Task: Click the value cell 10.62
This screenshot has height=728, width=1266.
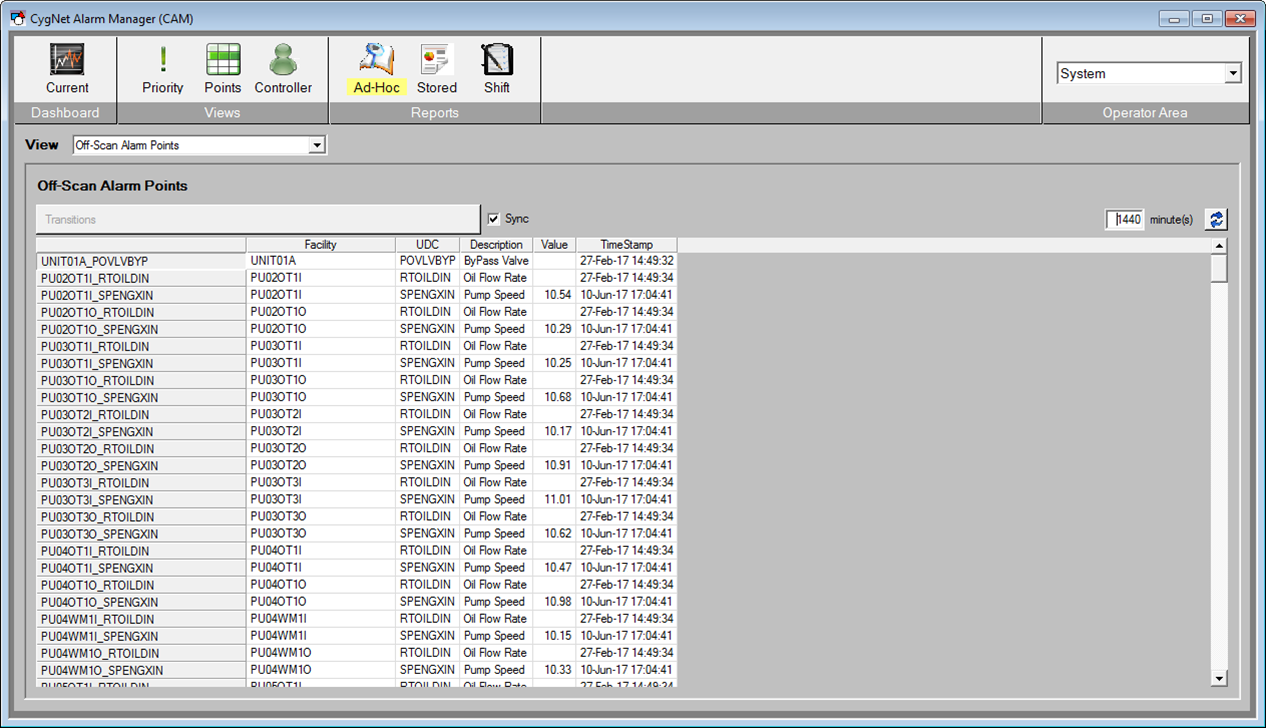Action: point(555,534)
